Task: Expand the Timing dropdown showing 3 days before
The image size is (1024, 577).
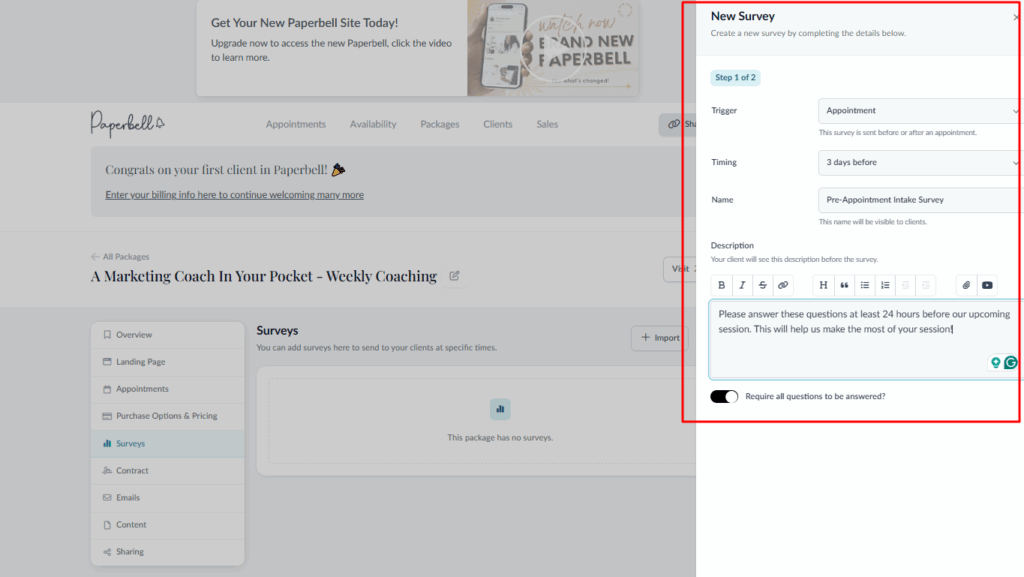Action: click(x=920, y=162)
